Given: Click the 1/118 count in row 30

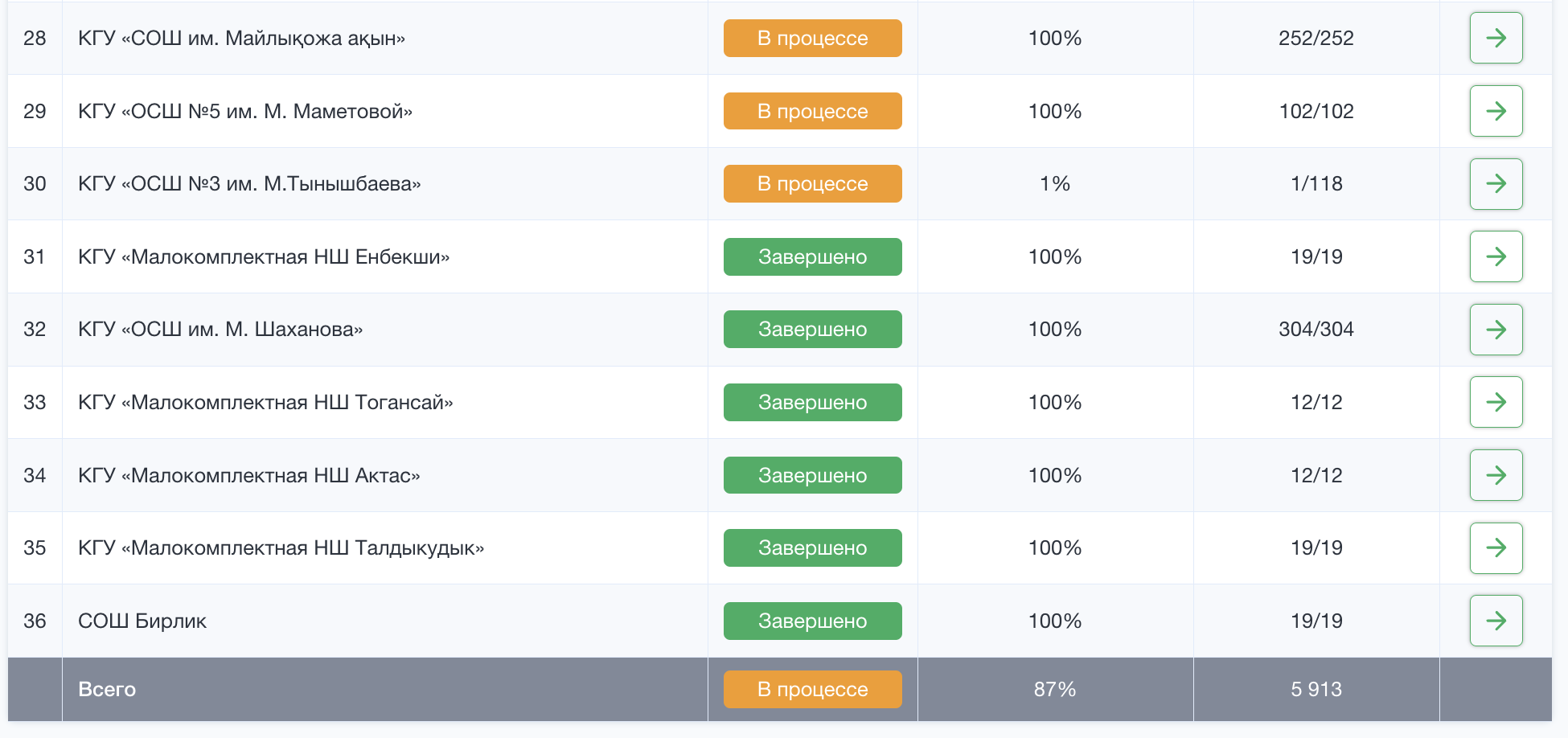Looking at the screenshot, I should 1316,184.
